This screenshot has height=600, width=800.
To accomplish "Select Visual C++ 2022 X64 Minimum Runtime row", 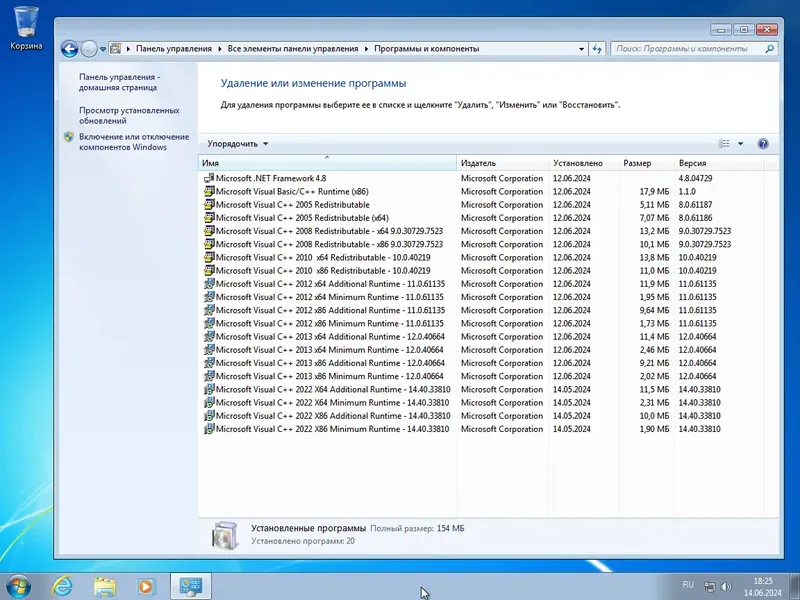I will coord(482,403).
